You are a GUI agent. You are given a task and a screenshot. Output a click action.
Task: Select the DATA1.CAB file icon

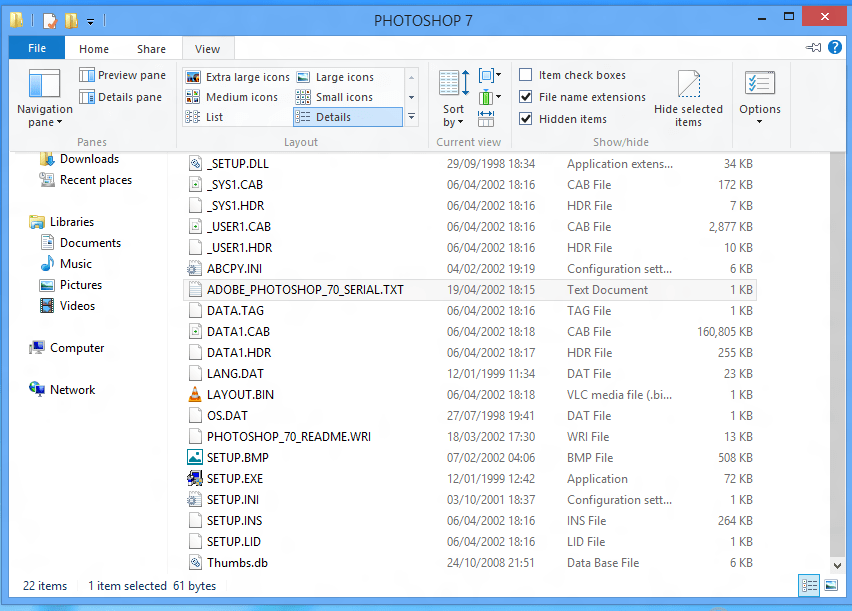coord(195,332)
